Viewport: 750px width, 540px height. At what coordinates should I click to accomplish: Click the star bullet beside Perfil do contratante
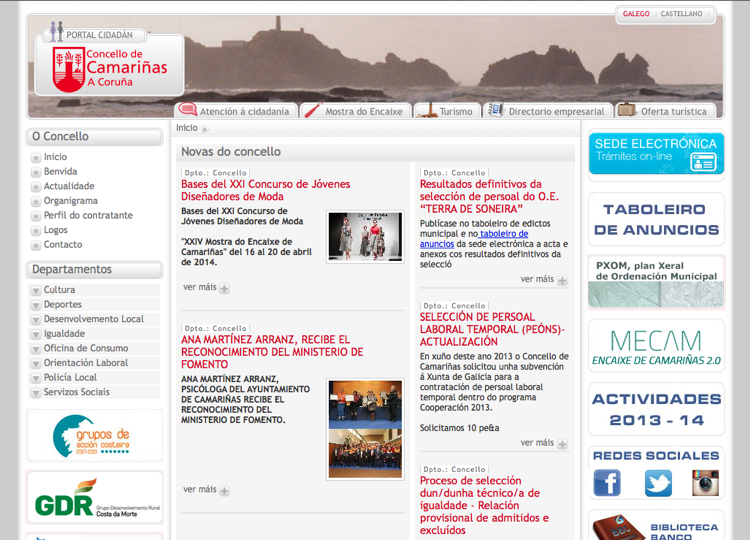(x=35, y=216)
